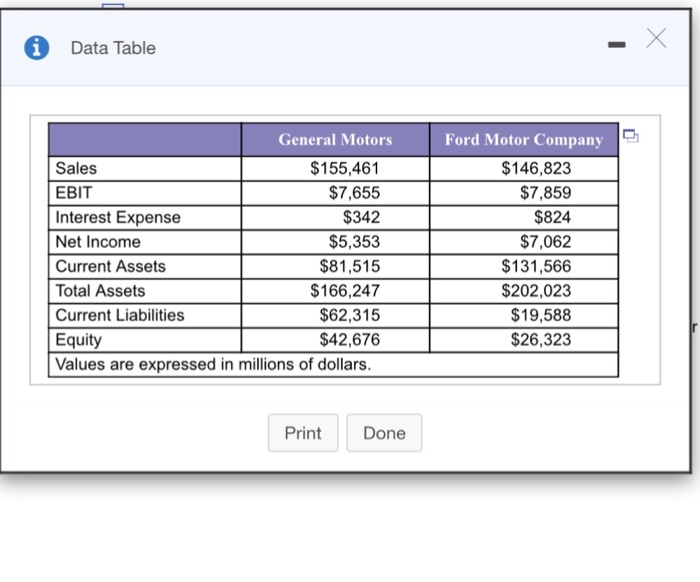The image size is (700, 582).
Task: Select GM current liabilities $62,315
Action: (x=350, y=315)
